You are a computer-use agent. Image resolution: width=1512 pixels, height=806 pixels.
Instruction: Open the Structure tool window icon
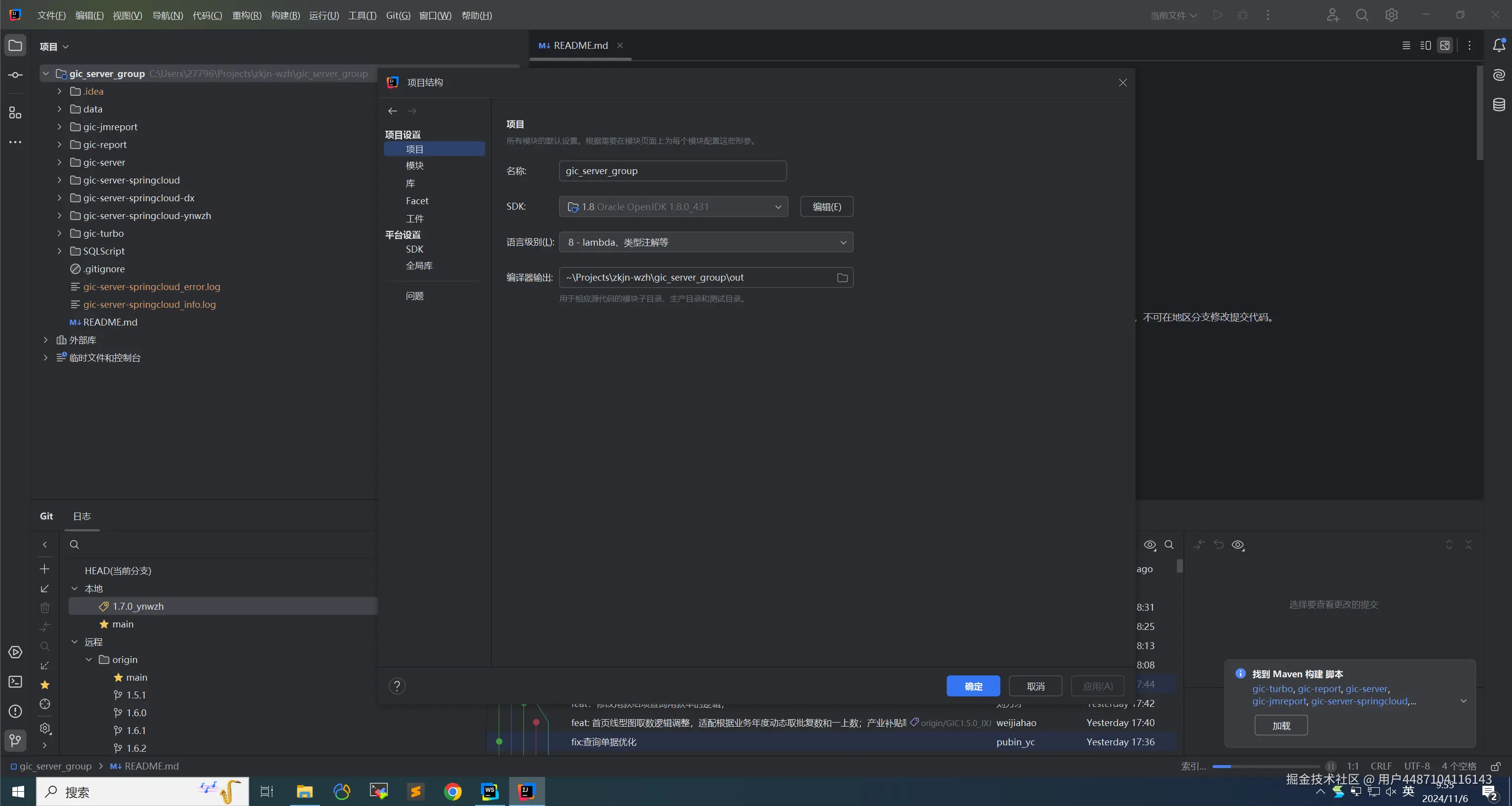click(15, 112)
